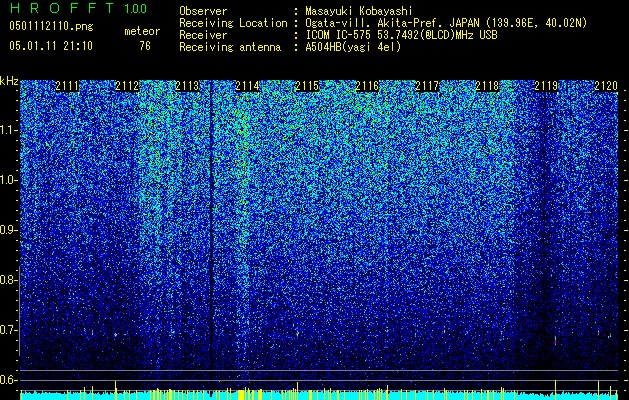Click the meteor count value 76
The image size is (629, 400).
(145, 46)
